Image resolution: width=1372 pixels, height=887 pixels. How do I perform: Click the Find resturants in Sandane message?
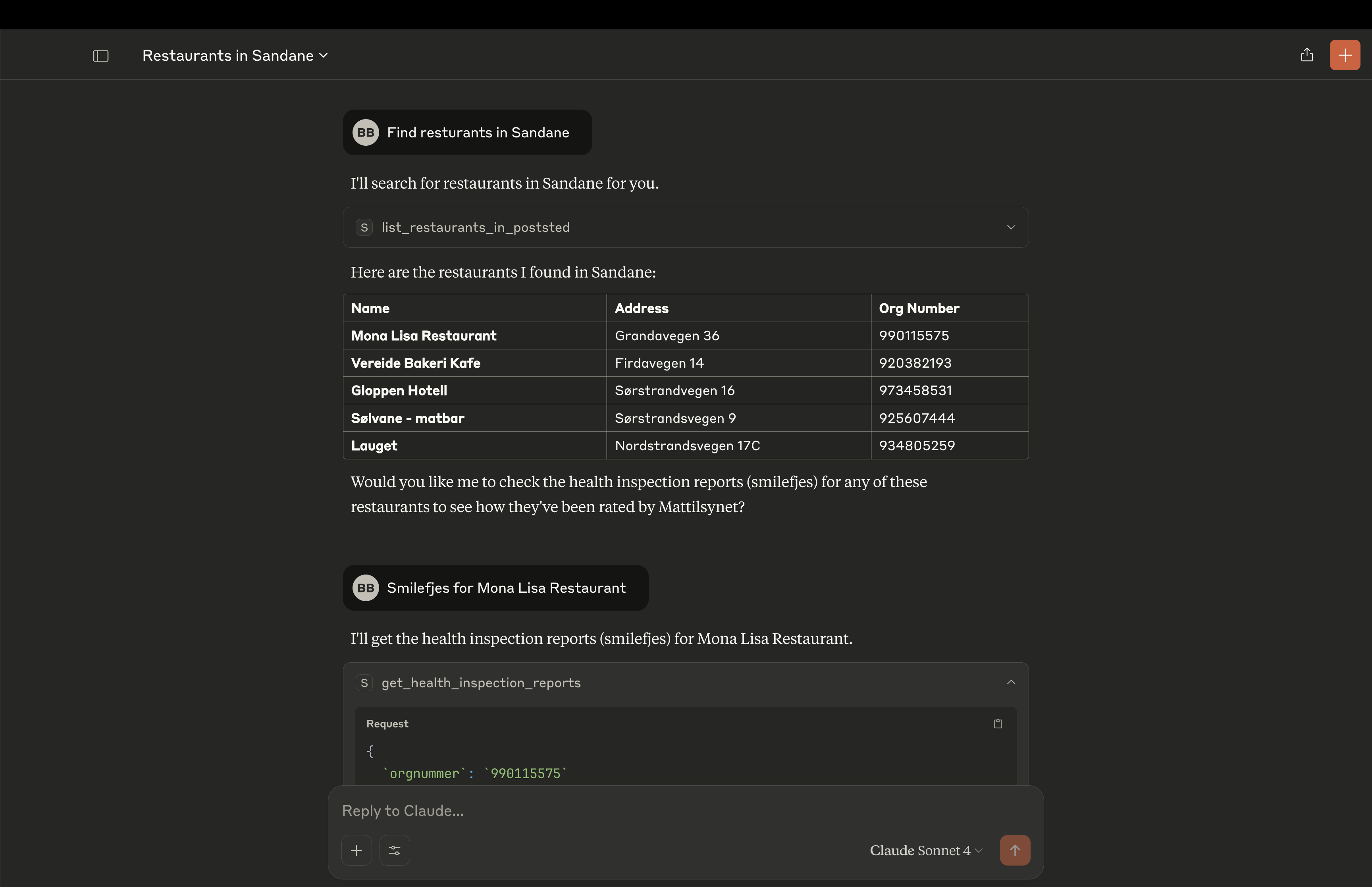(477, 133)
